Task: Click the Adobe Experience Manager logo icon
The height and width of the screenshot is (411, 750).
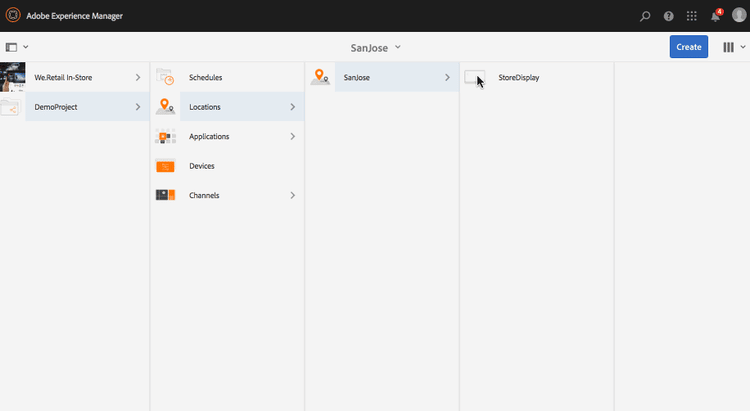Action: pos(13,15)
